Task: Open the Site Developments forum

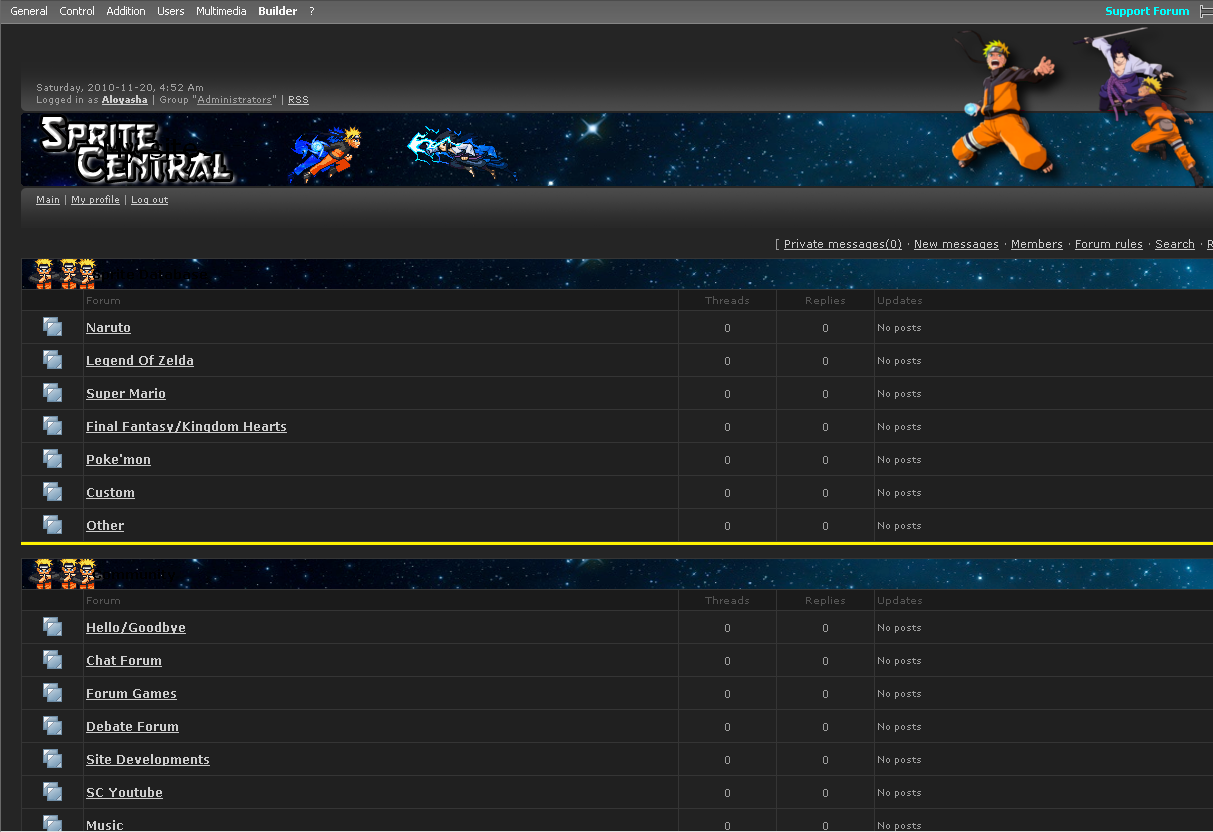Action: (148, 760)
